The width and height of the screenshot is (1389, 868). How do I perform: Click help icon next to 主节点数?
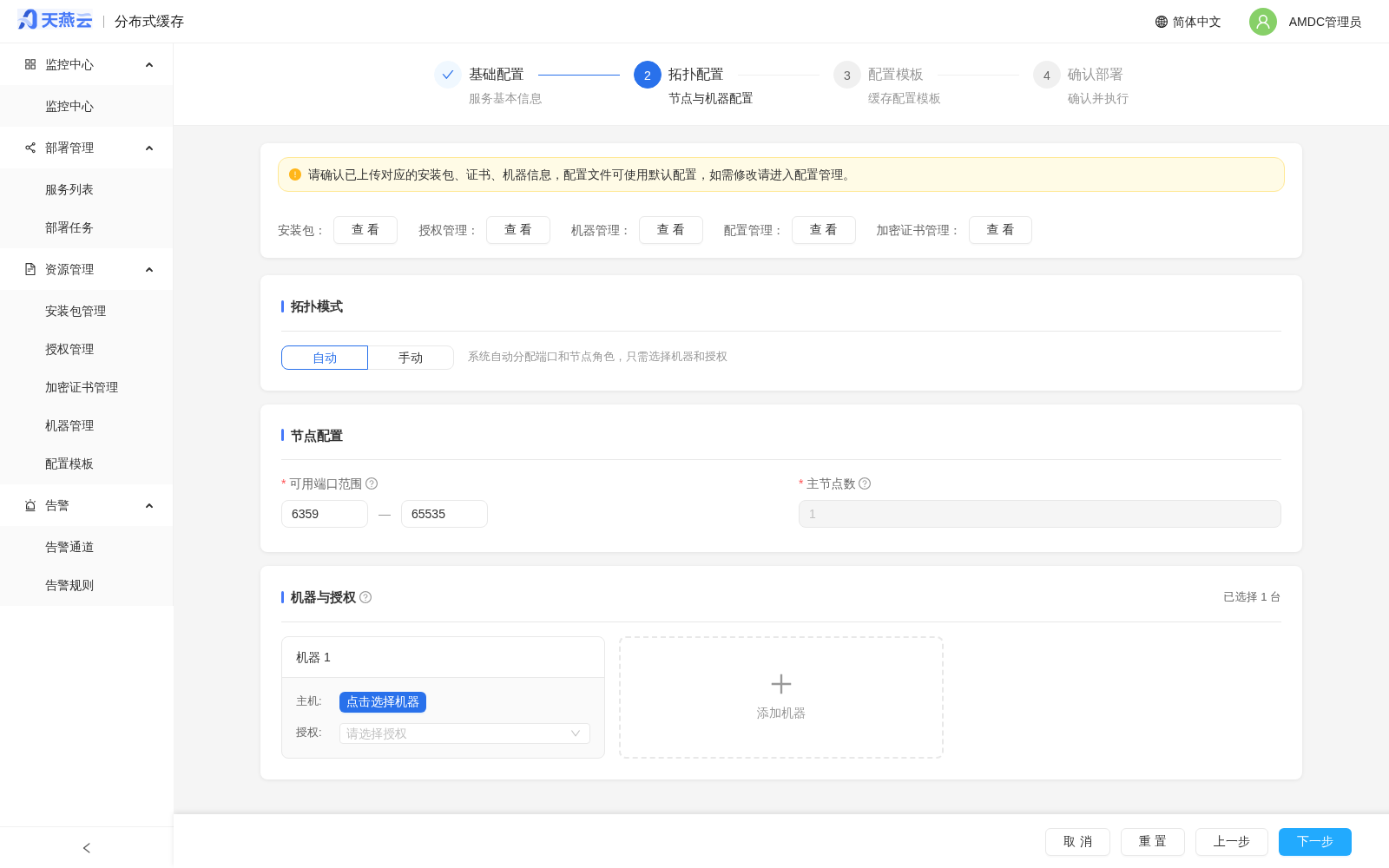tap(865, 483)
